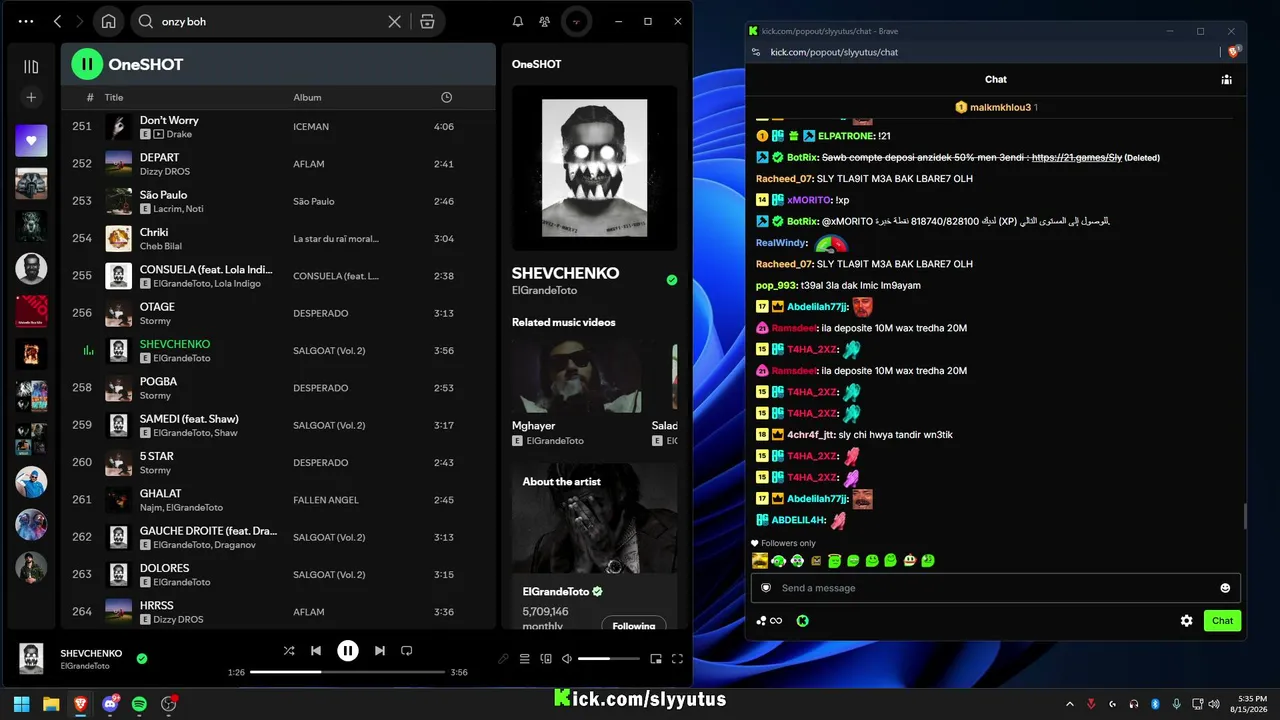
Task: Pause playback in the player bar
Action: [347, 651]
